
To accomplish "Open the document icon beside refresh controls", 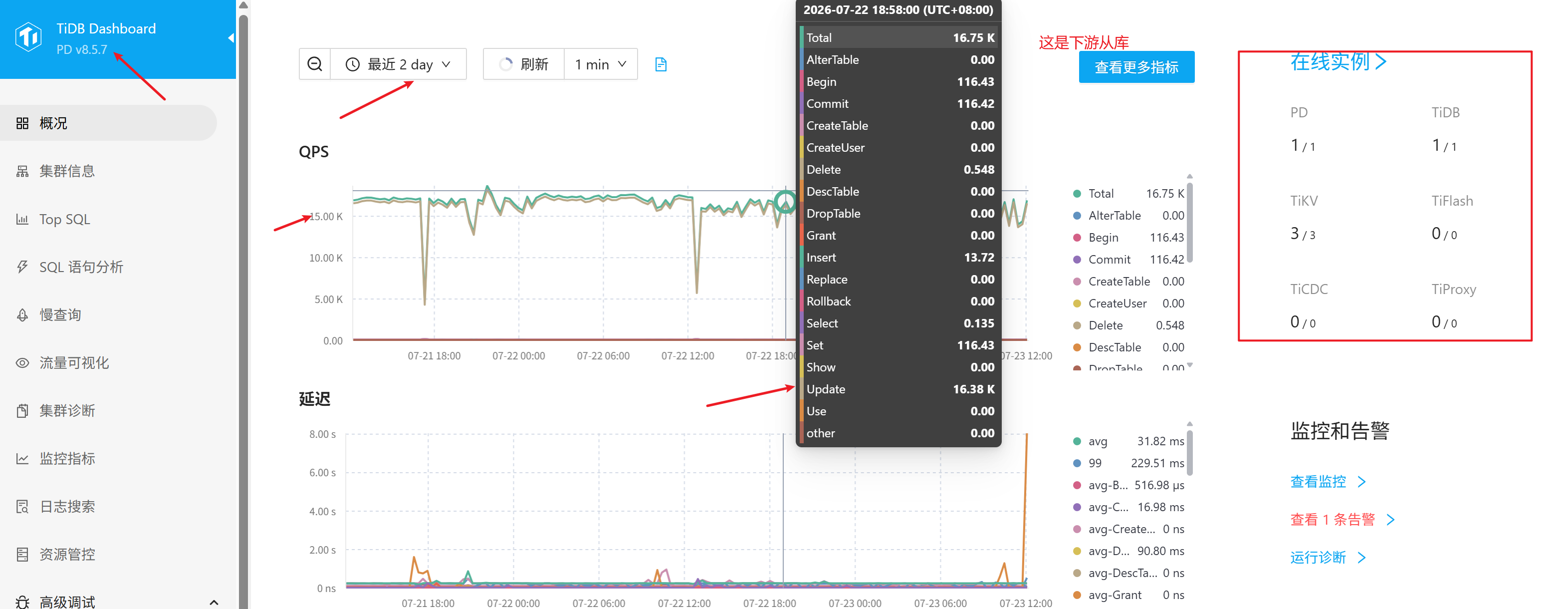I will (661, 64).
